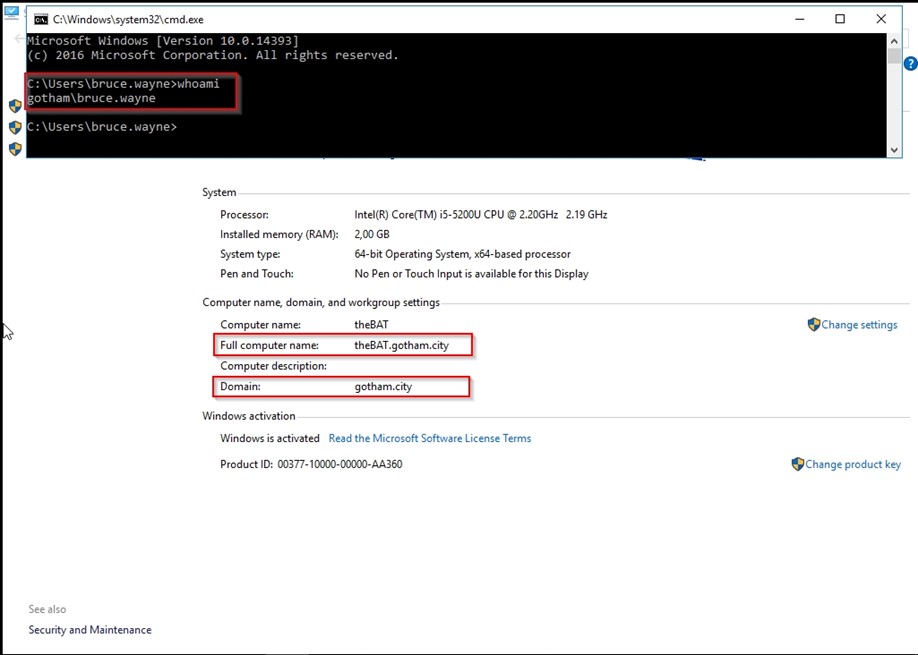Click the Computer description label
This screenshot has height=655, width=918.
tap(273, 366)
